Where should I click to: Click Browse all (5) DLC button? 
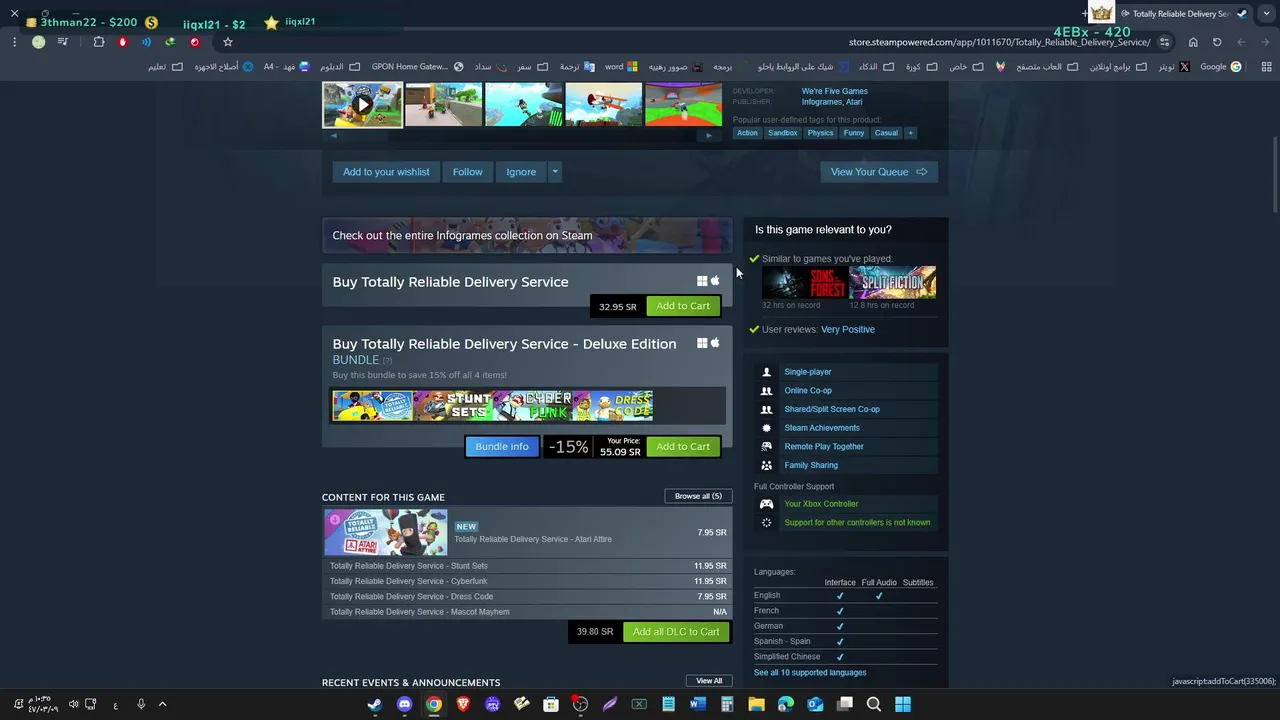point(698,496)
